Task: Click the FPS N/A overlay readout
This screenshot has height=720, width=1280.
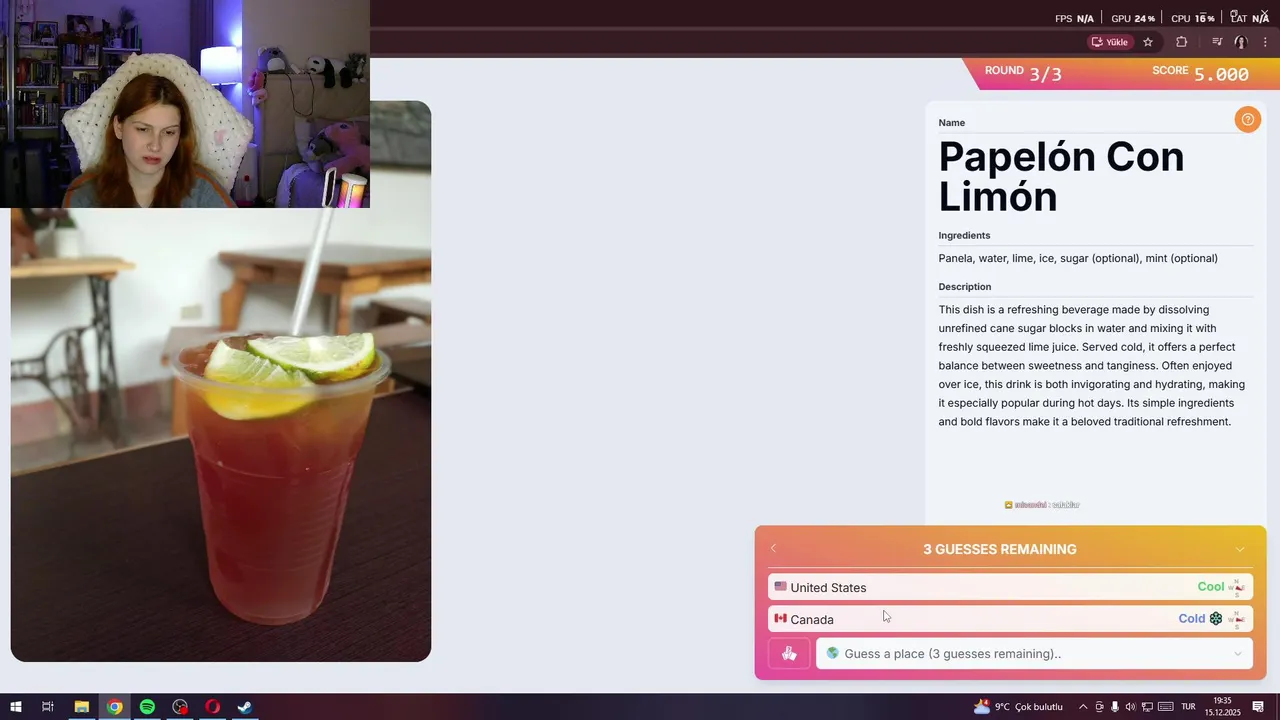Action: tap(1074, 18)
